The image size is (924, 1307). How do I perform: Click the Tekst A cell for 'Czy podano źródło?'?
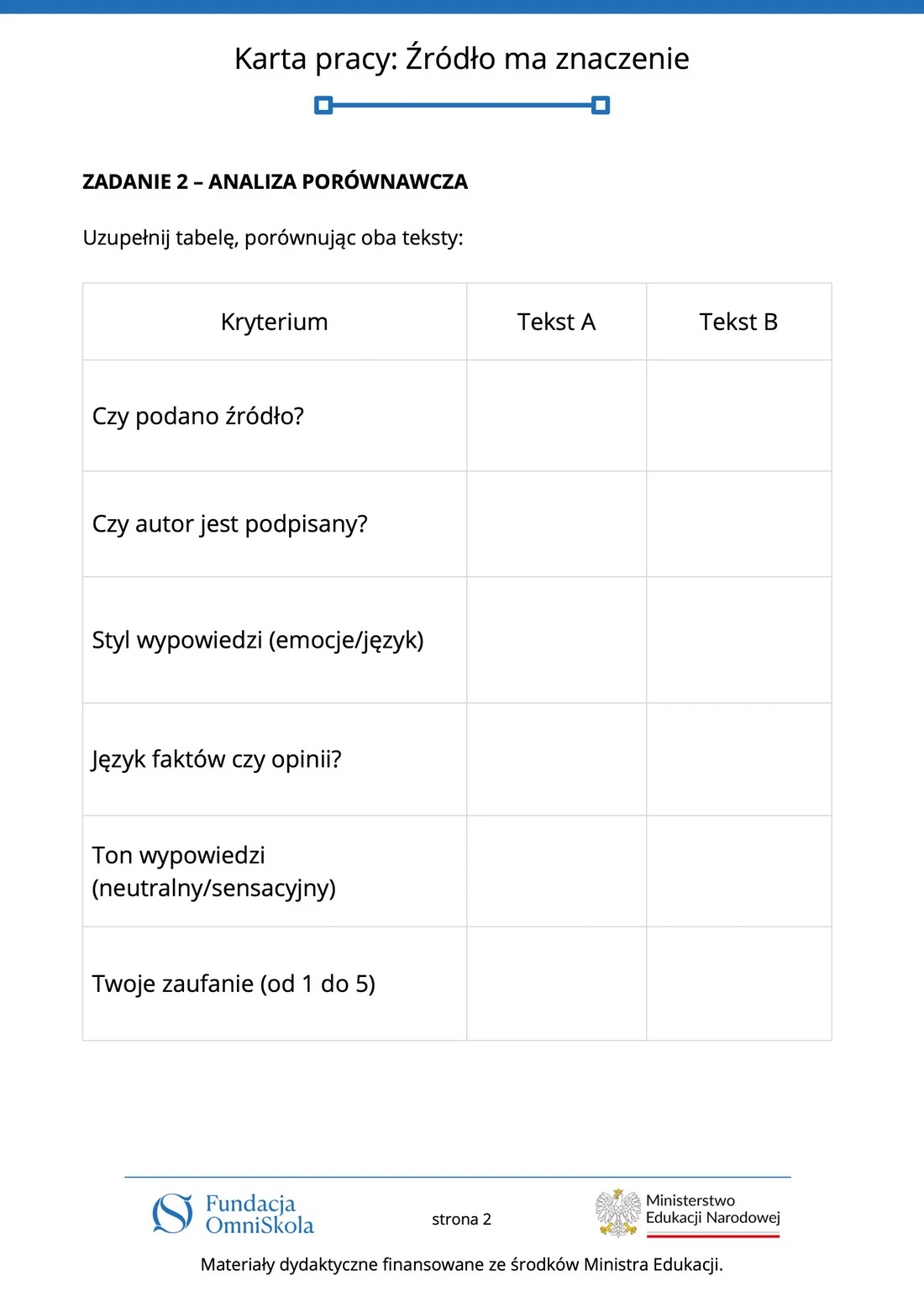556,416
